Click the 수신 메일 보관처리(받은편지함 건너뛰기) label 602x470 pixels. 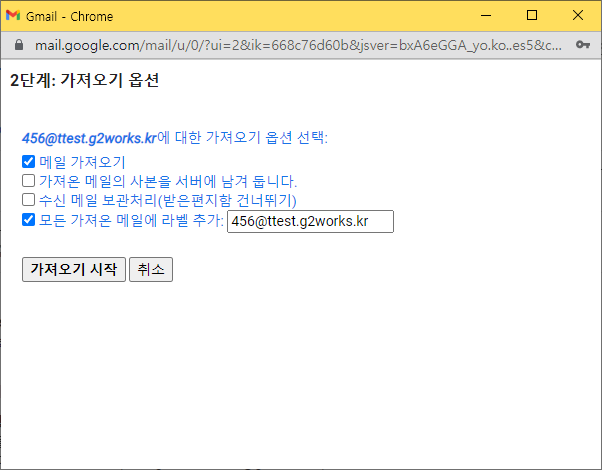click(x=168, y=200)
